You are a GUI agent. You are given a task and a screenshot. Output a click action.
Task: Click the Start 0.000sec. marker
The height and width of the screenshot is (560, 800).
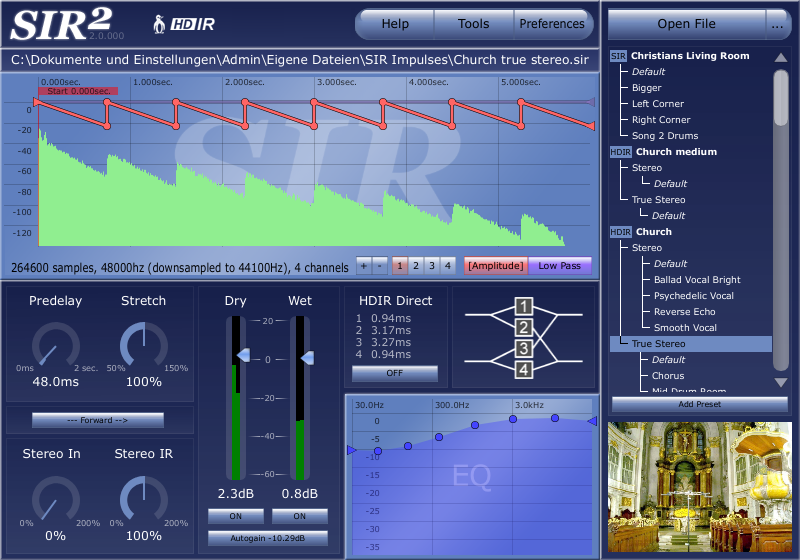pyautogui.click(x=79, y=91)
